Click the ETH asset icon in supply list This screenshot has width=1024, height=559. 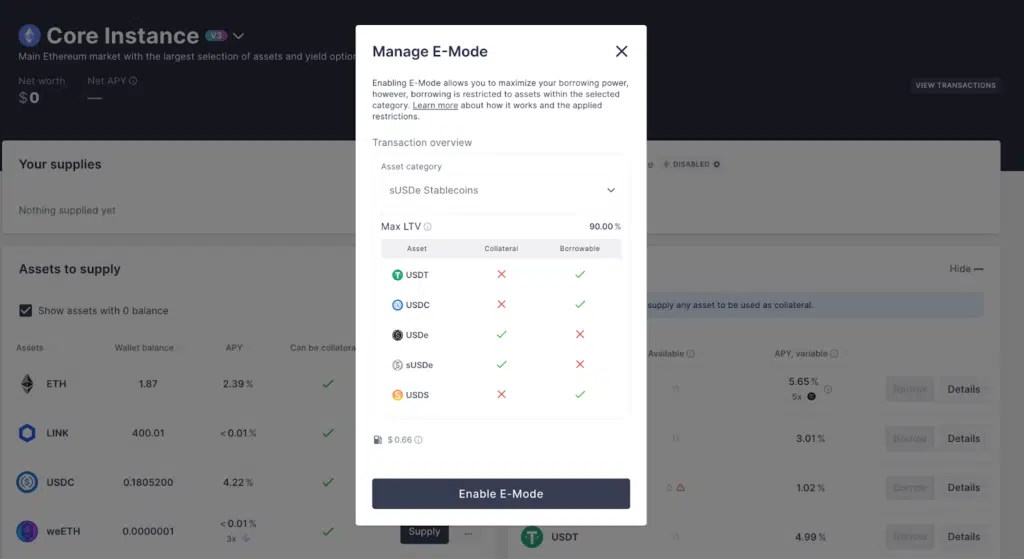tap(27, 384)
